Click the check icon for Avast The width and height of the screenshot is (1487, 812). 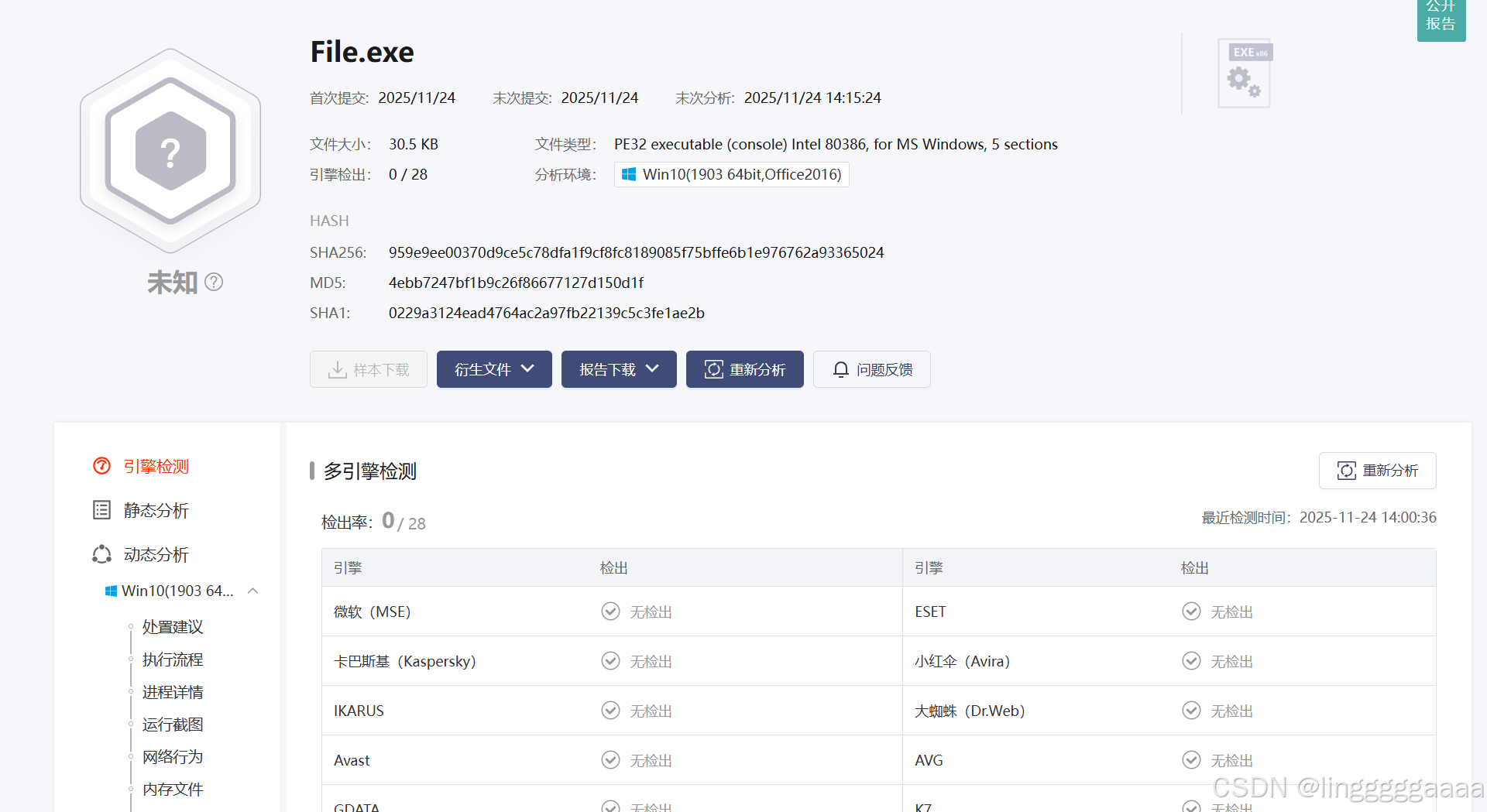click(x=610, y=760)
